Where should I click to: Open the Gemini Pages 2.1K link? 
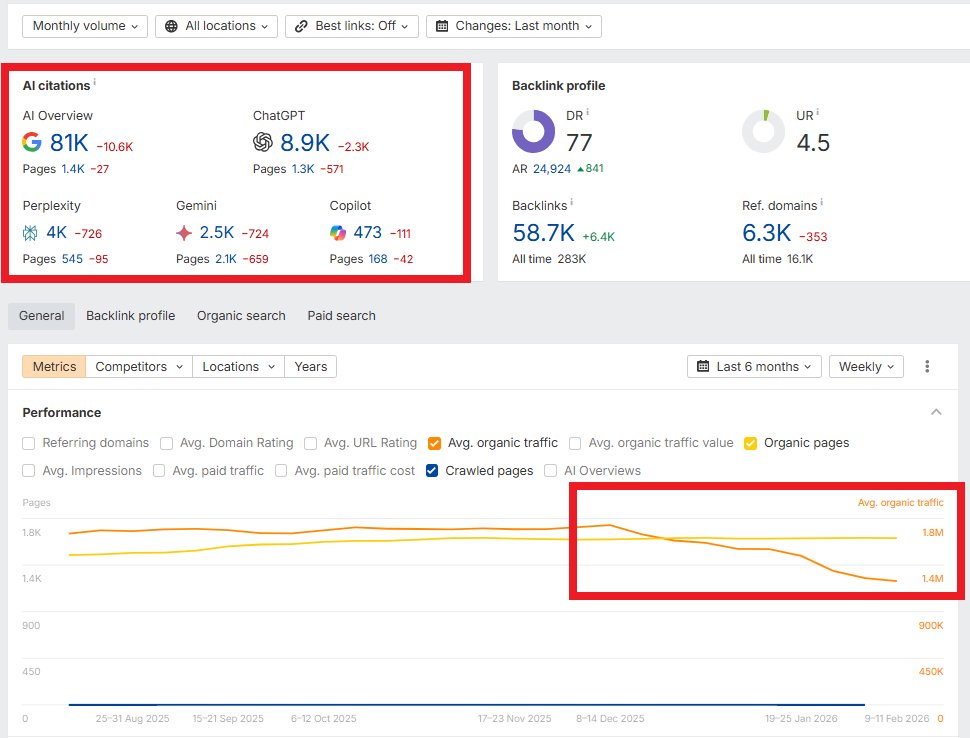click(x=226, y=259)
